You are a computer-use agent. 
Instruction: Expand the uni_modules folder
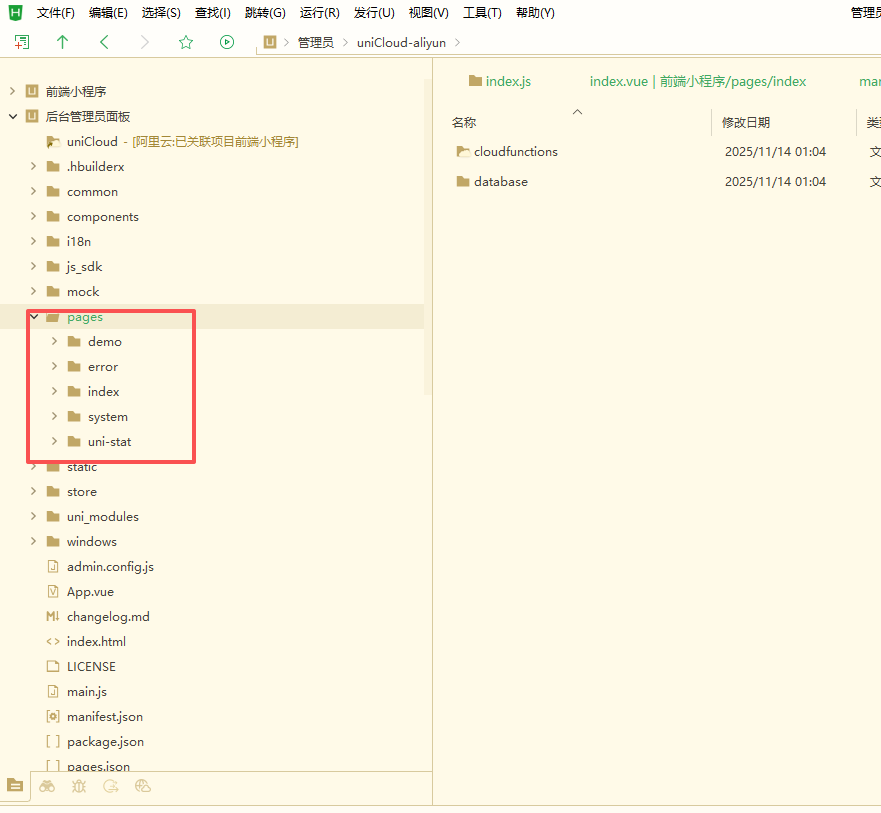(34, 517)
